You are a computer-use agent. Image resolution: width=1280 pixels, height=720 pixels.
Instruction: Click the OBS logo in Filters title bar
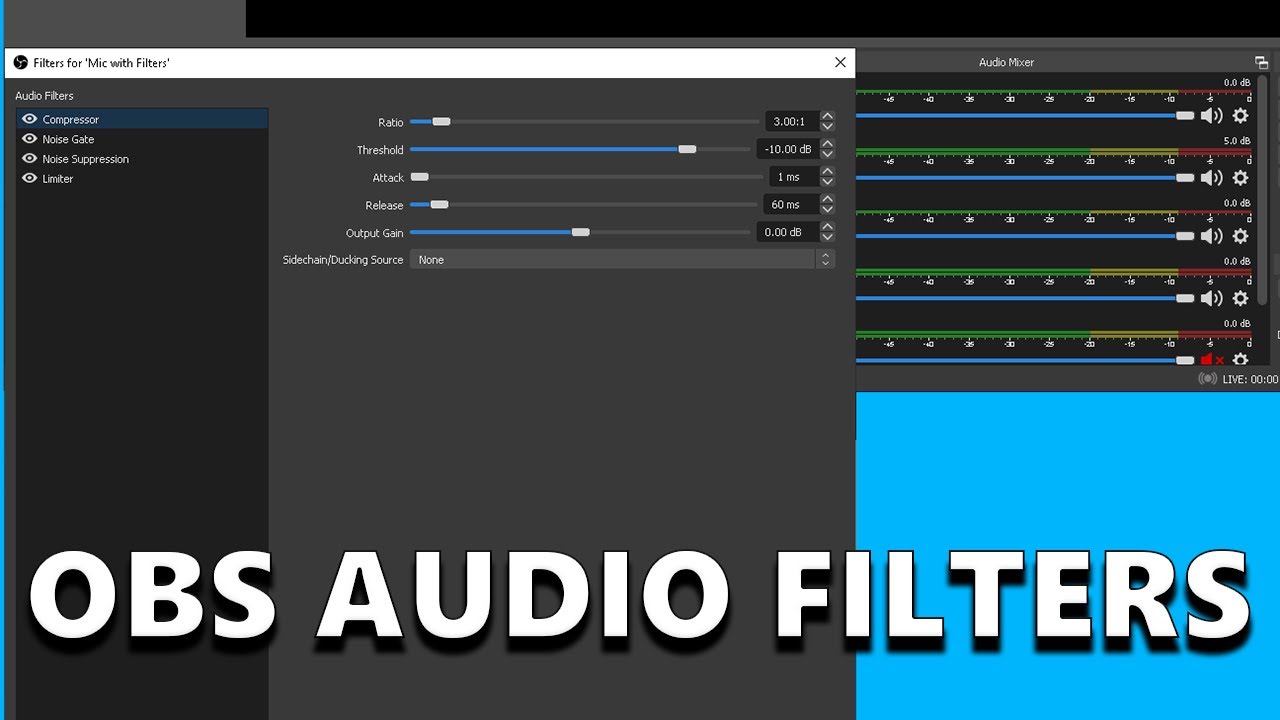(20, 62)
